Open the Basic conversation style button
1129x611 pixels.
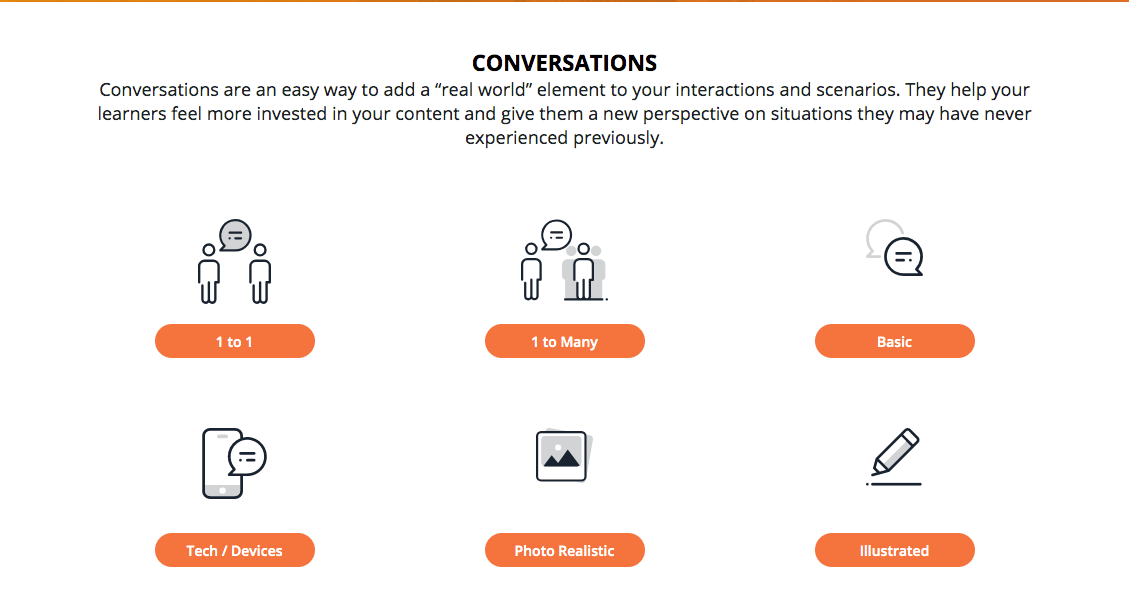point(895,341)
